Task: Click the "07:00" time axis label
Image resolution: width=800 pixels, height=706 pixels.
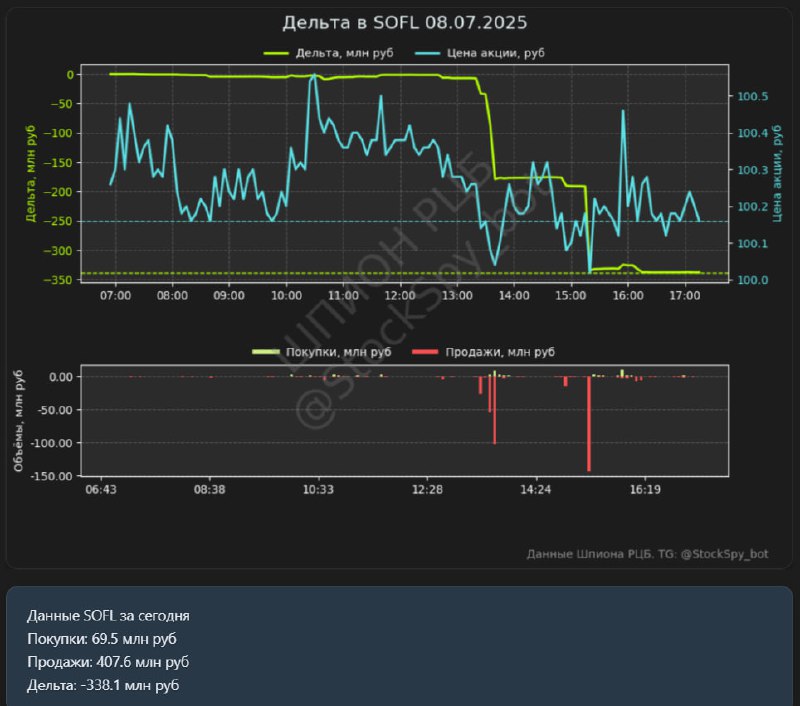Action: point(115,296)
